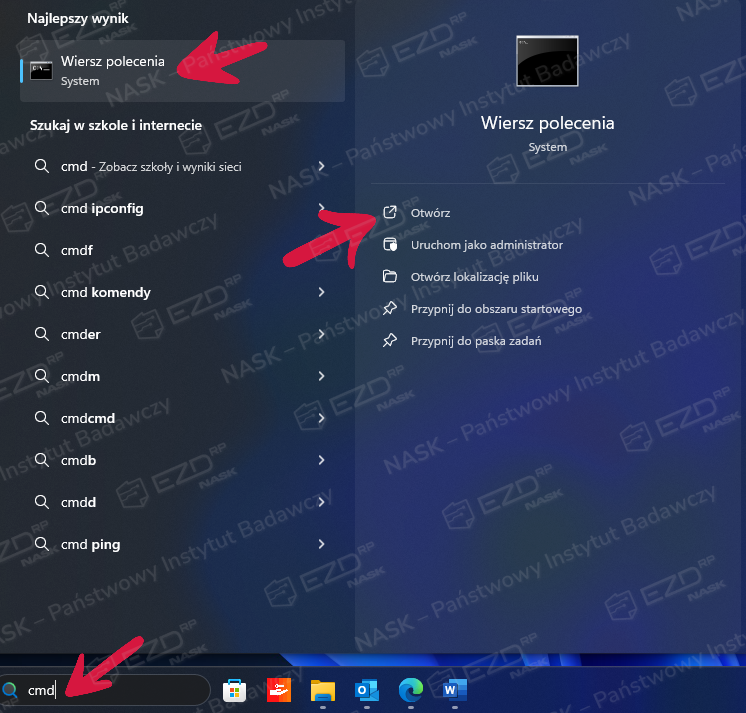Select cmd - Zobacz szkoły i wyniki sieci
The image size is (746, 713).
point(150,166)
